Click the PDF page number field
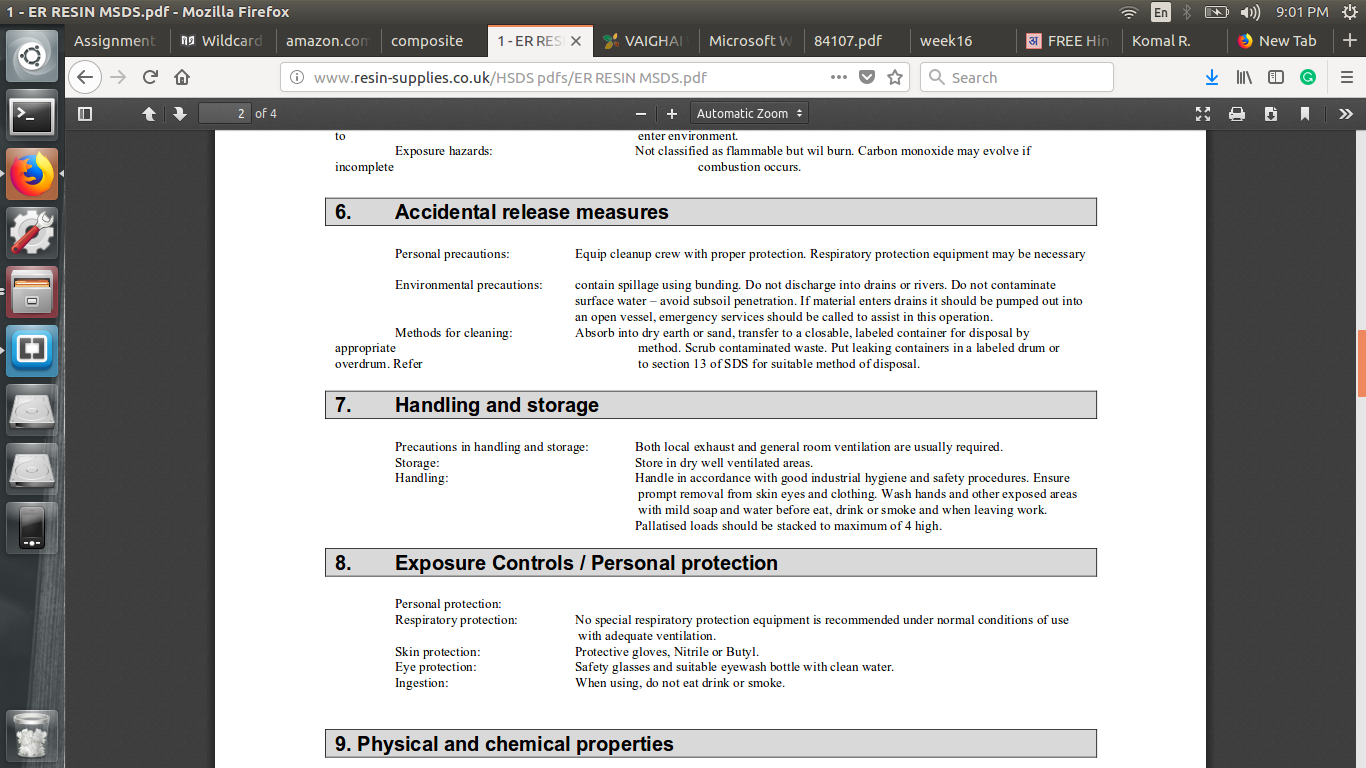The height and width of the screenshot is (768, 1366). tap(224, 114)
